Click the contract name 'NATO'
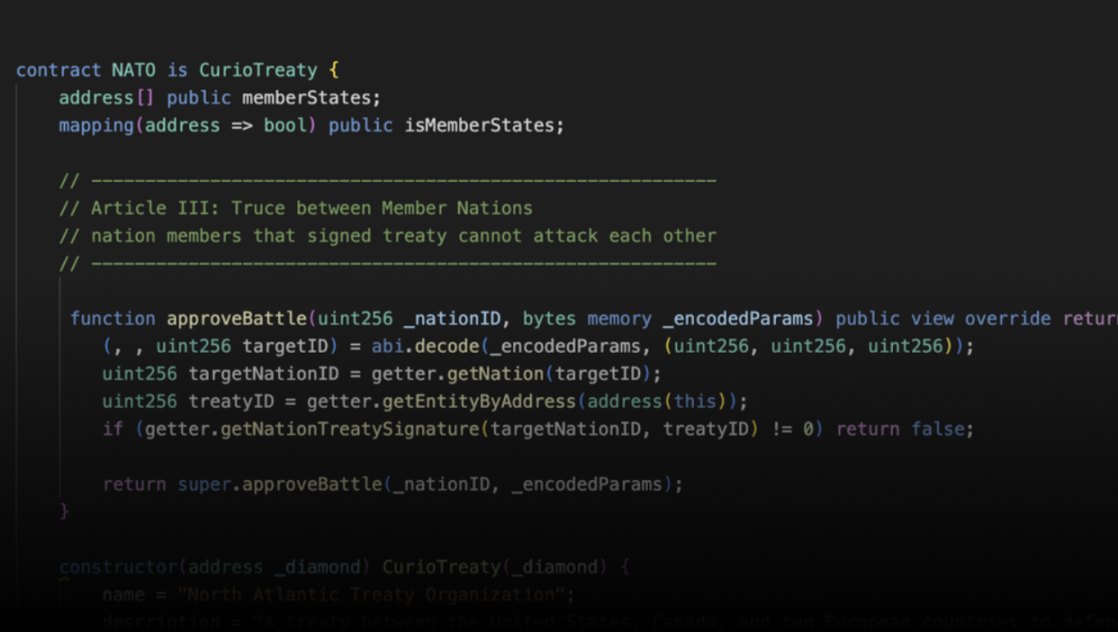1118x632 pixels. coord(133,70)
